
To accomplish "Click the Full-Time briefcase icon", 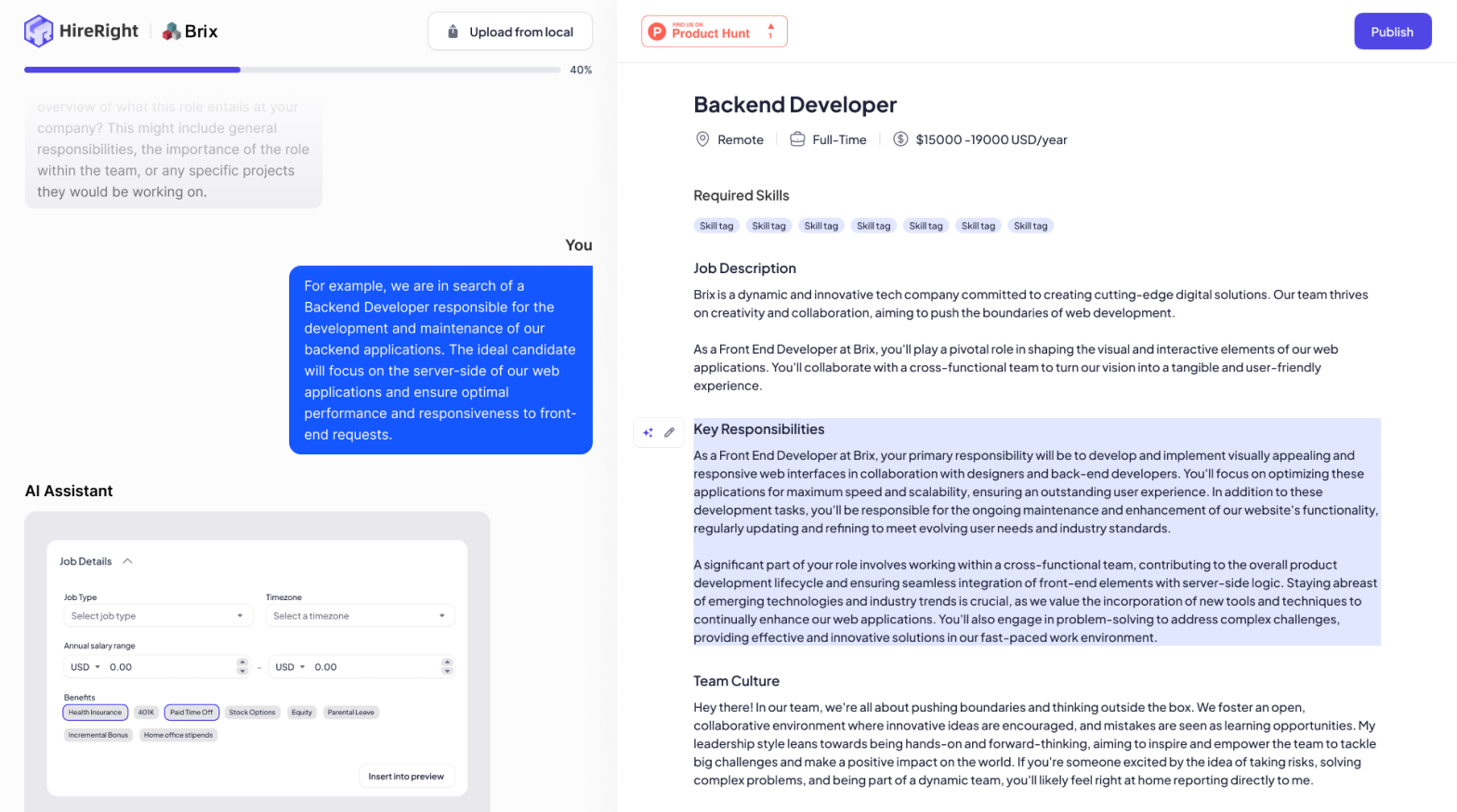I will (797, 139).
